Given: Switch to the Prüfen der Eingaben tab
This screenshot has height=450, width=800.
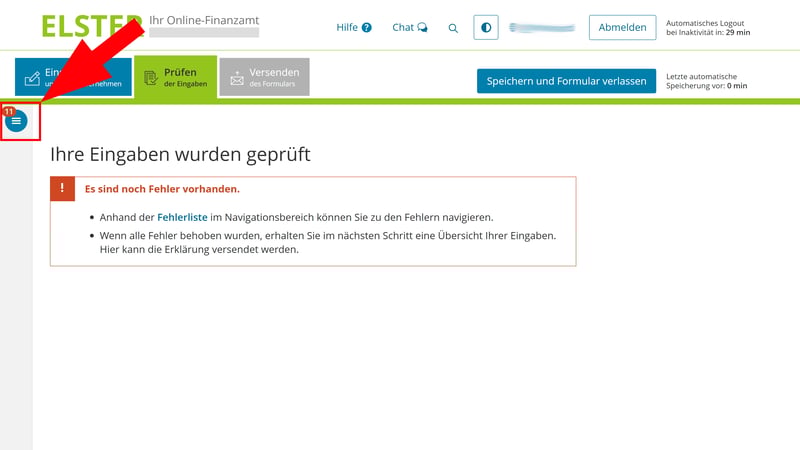Looking at the screenshot, I should tap(175, 77).
